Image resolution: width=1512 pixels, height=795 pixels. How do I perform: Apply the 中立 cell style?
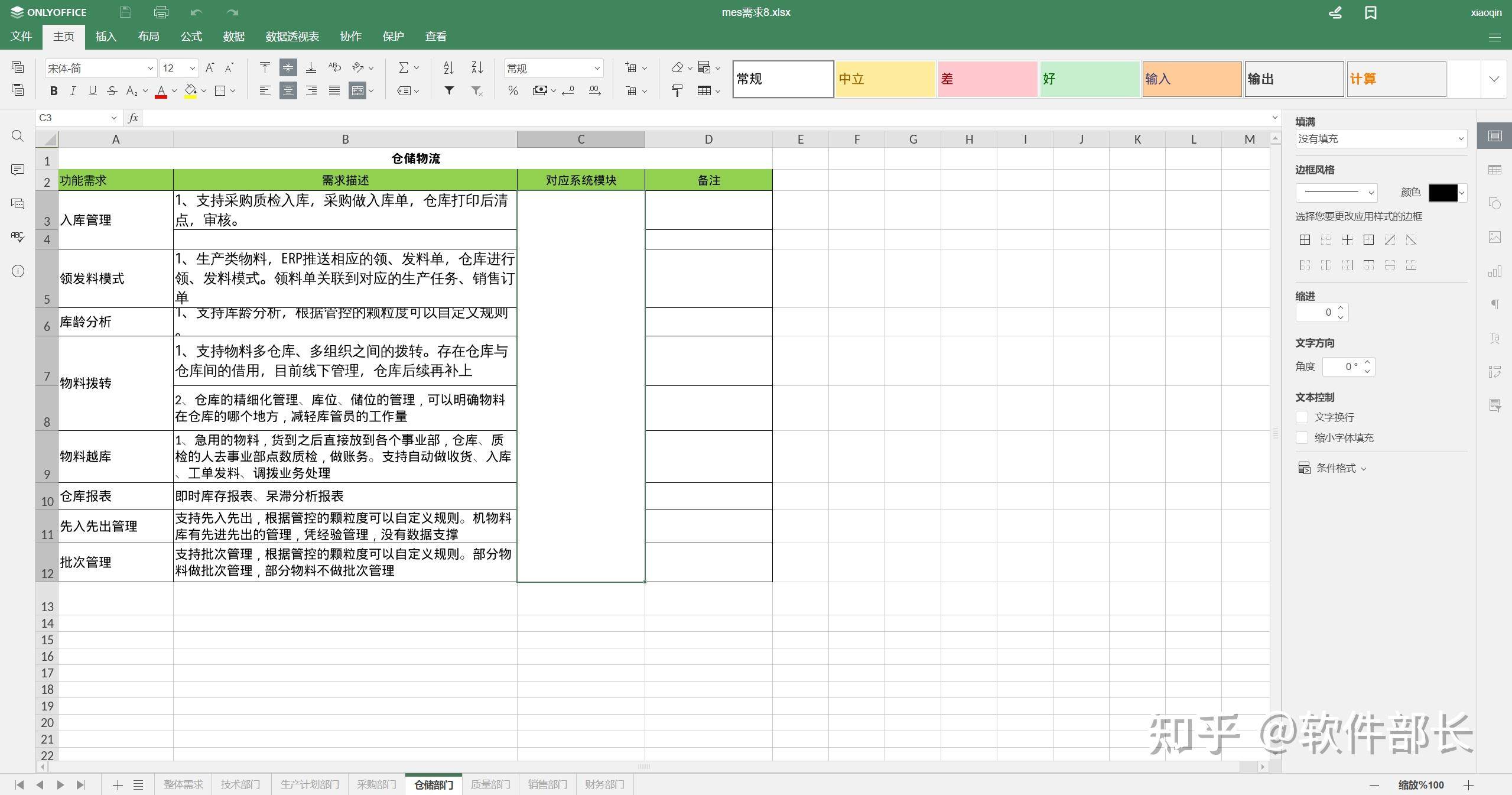click(x=885, y=79)
